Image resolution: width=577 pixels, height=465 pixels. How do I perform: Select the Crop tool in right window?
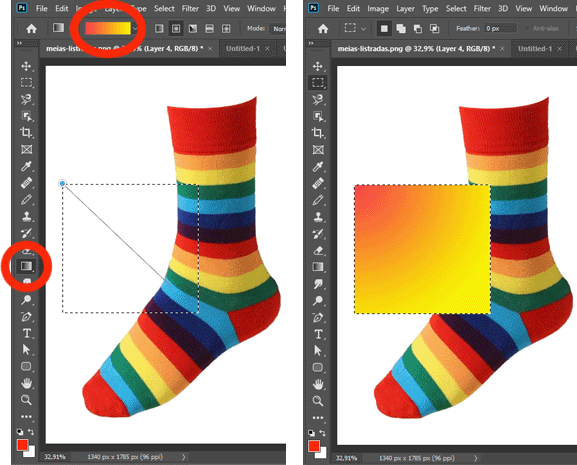tap(318, 132)
